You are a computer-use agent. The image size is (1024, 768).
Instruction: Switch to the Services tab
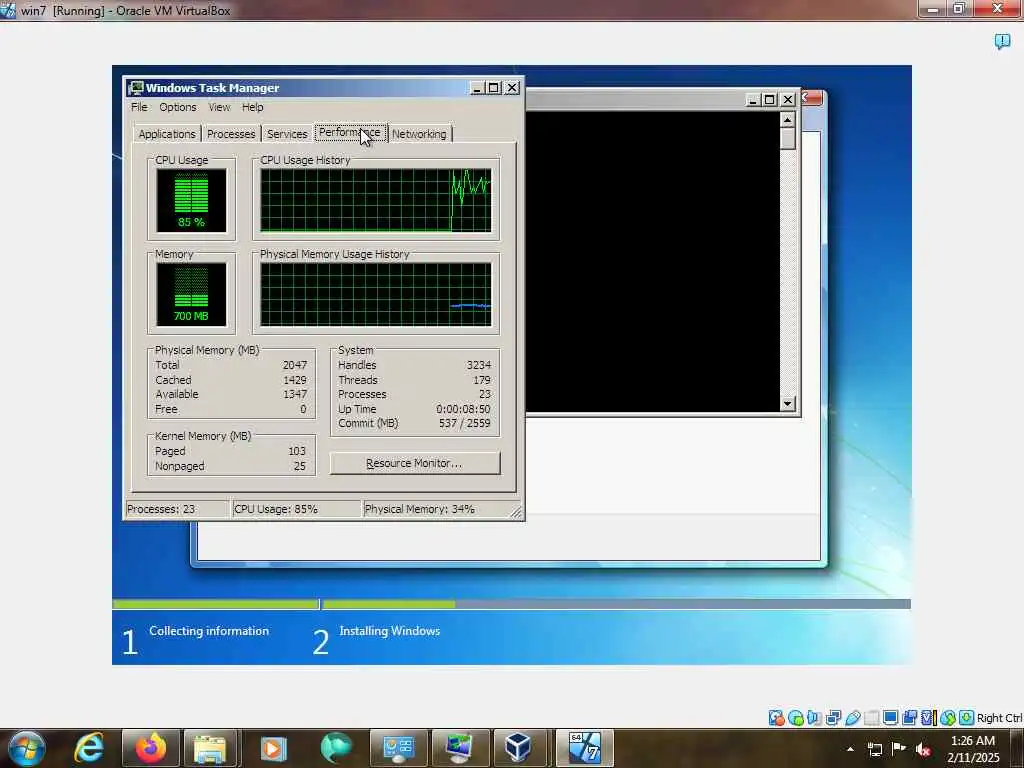point(287,134)
